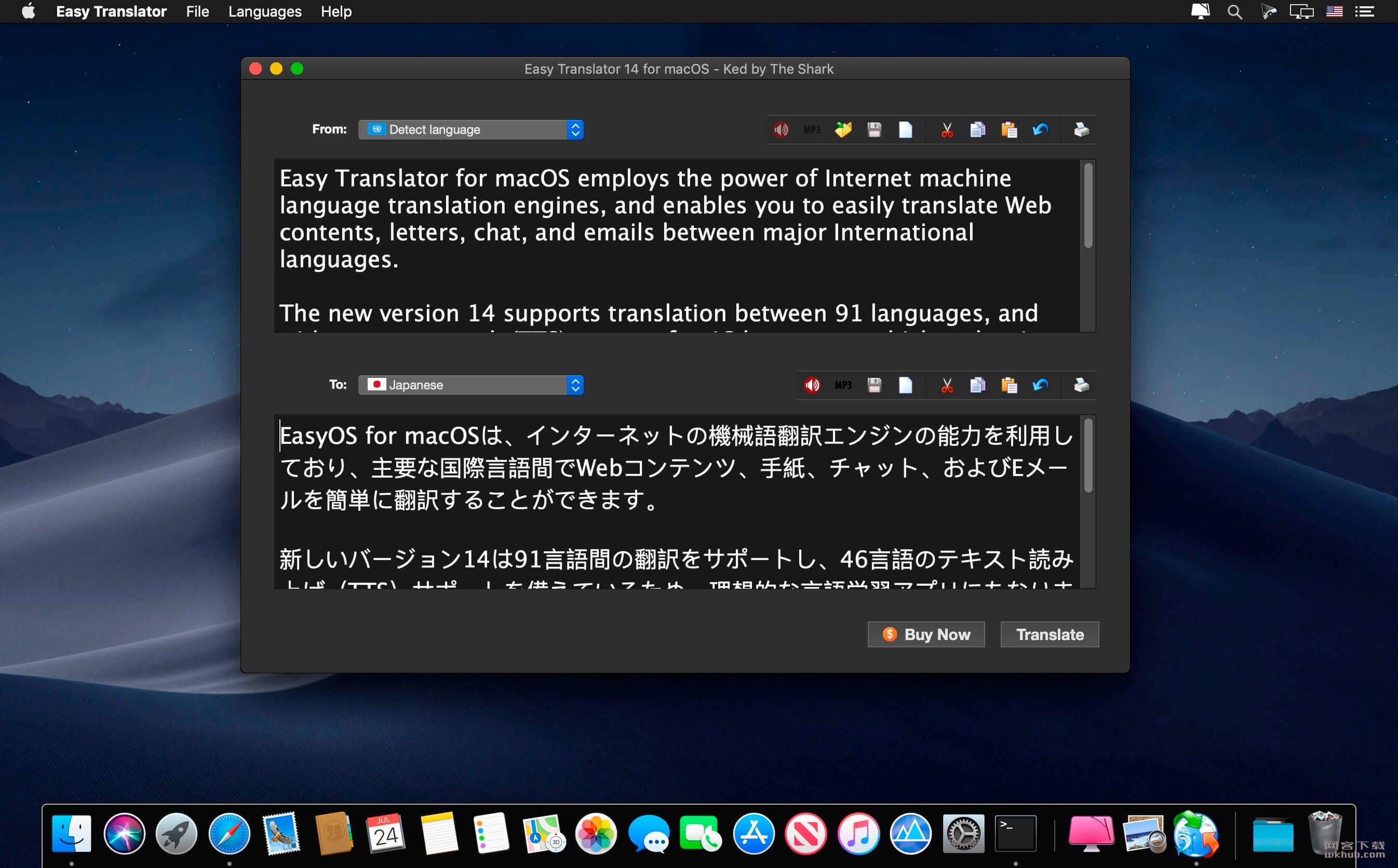Image resolution: width=1398 pixels, height=868 pixels.
Task: Click the source text scrollbar thumb
Action: 1088,206
